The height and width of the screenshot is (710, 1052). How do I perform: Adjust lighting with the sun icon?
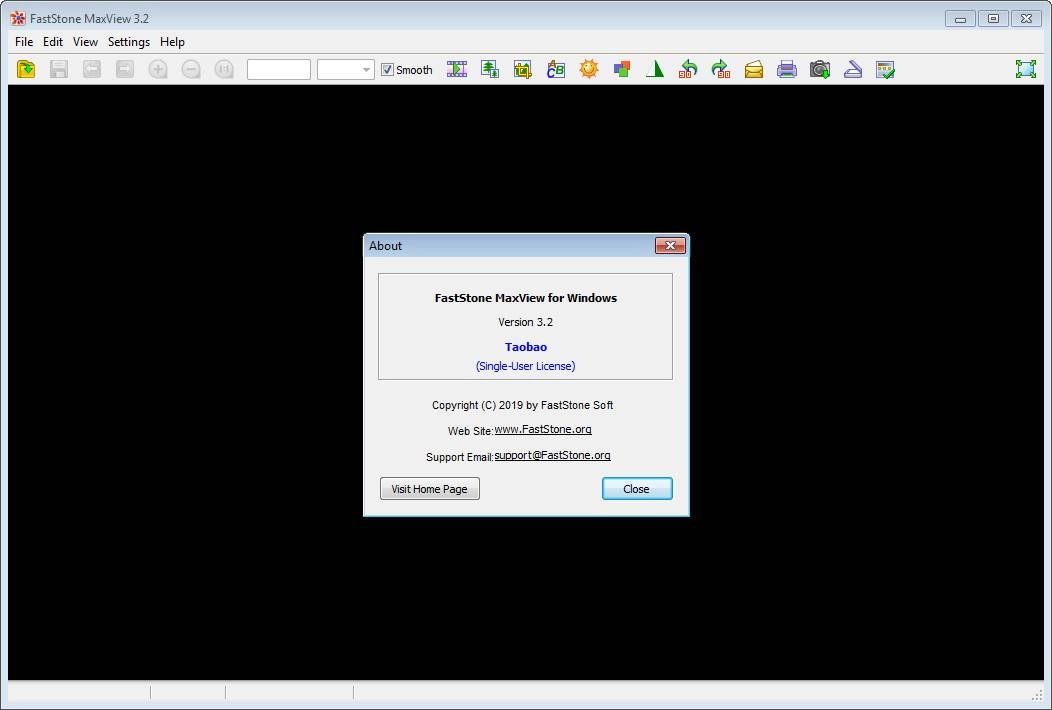[588, 69]
